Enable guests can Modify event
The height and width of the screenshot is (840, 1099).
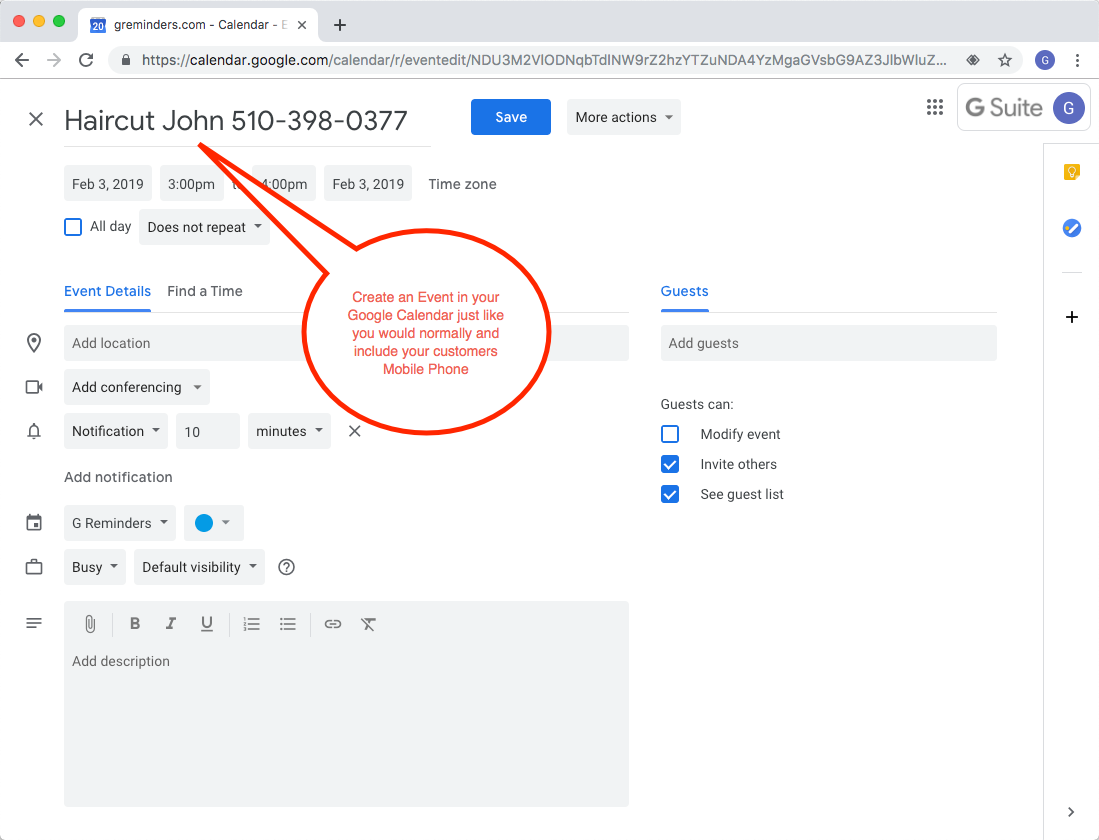pos(670,434)
